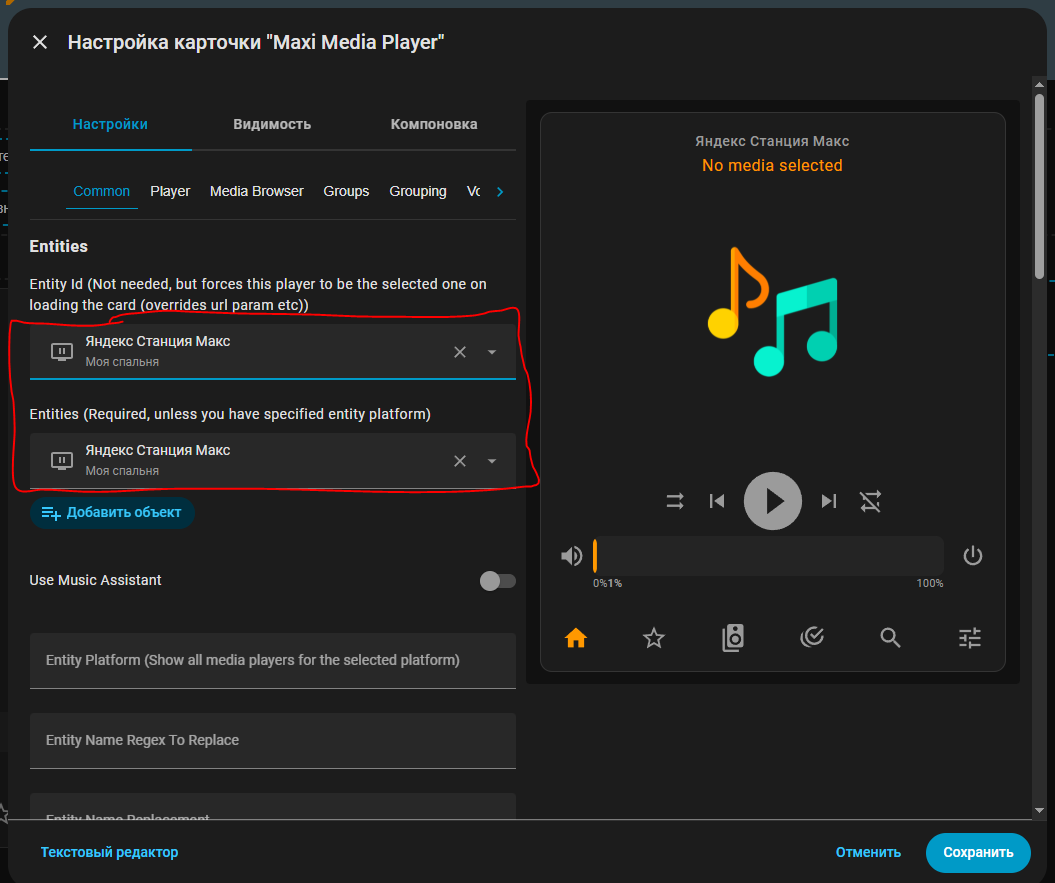Click the music notes artwork thumbnail
1055x883 pixels.
[x=772, y=311]
